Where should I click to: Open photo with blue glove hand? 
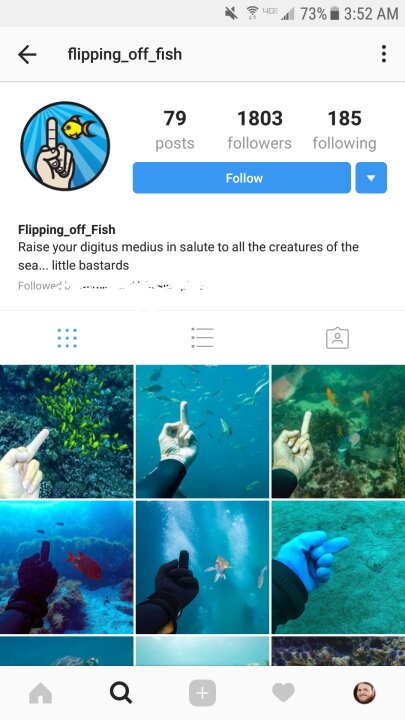[x=338, y=567]
